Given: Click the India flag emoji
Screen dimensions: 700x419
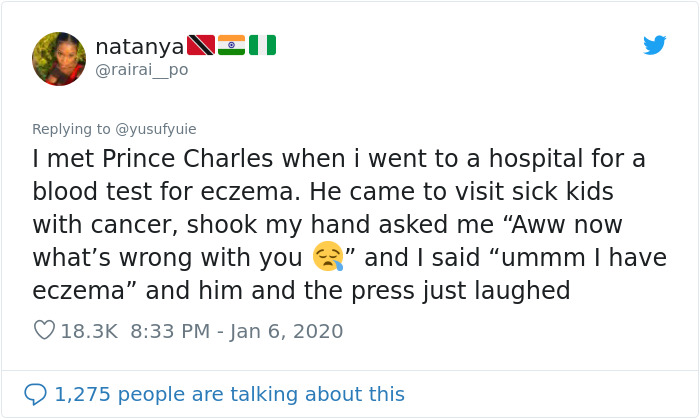Looking at the screenshot, I should coord(231,45).
